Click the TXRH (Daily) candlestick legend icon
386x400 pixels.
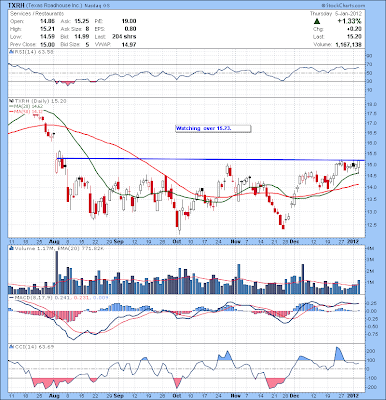coord(10,101)
